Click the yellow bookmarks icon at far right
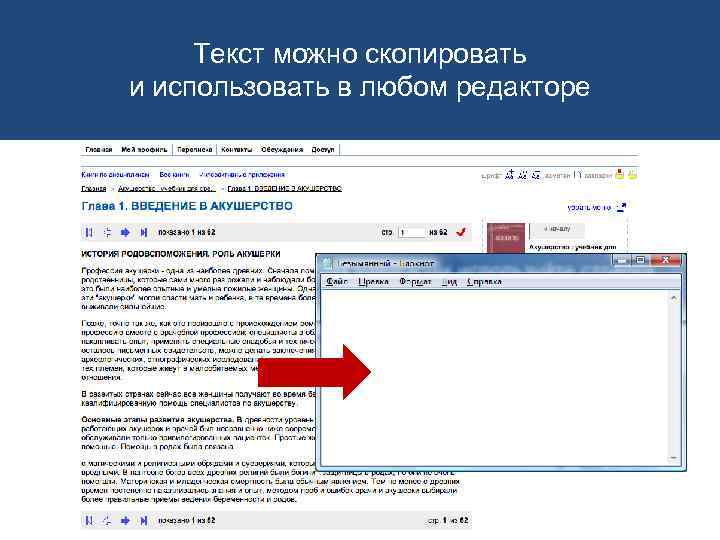 point(633,174)
